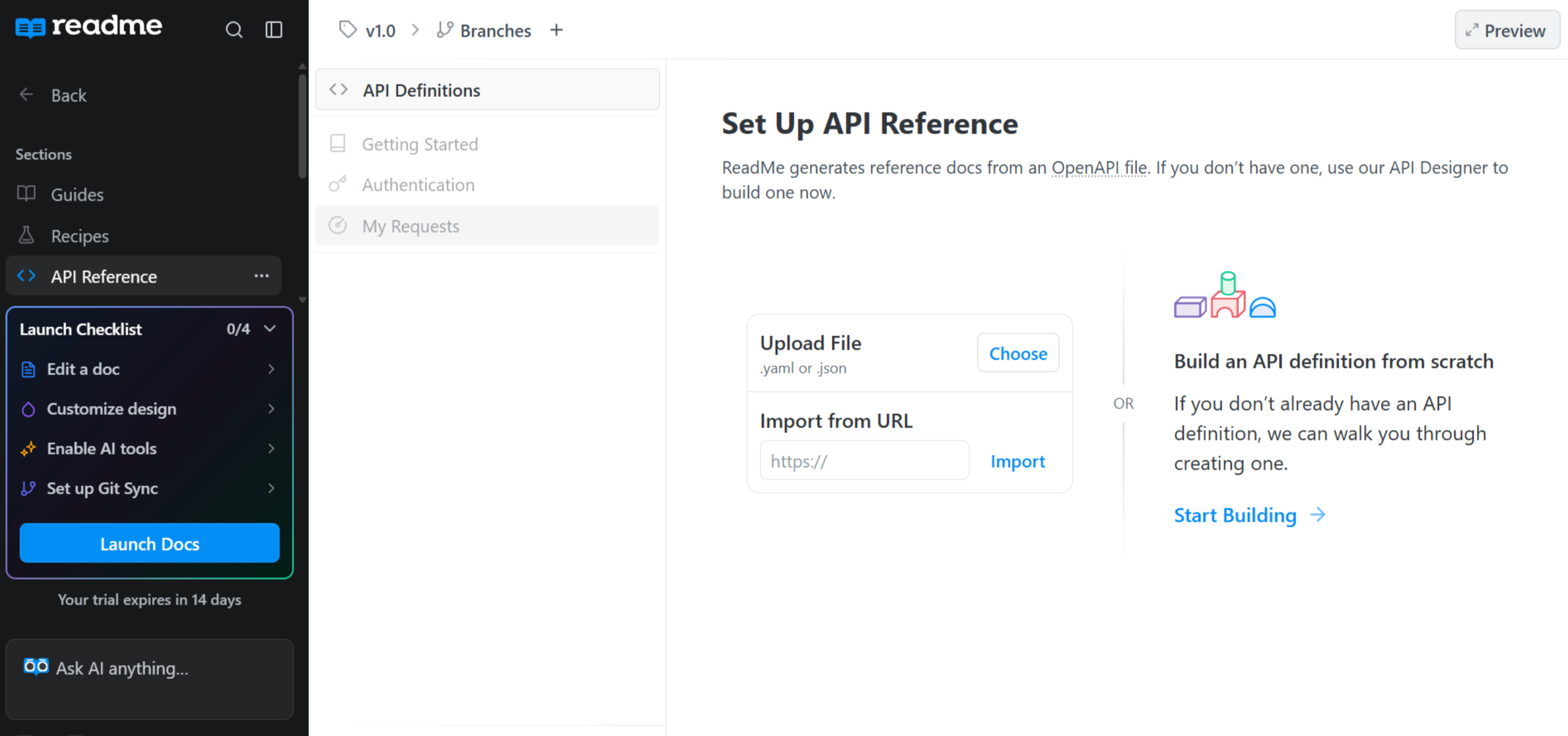Screen dimensions: 1568x736
Task: Click the building blocks illustration
Action: pos(1225,295)
